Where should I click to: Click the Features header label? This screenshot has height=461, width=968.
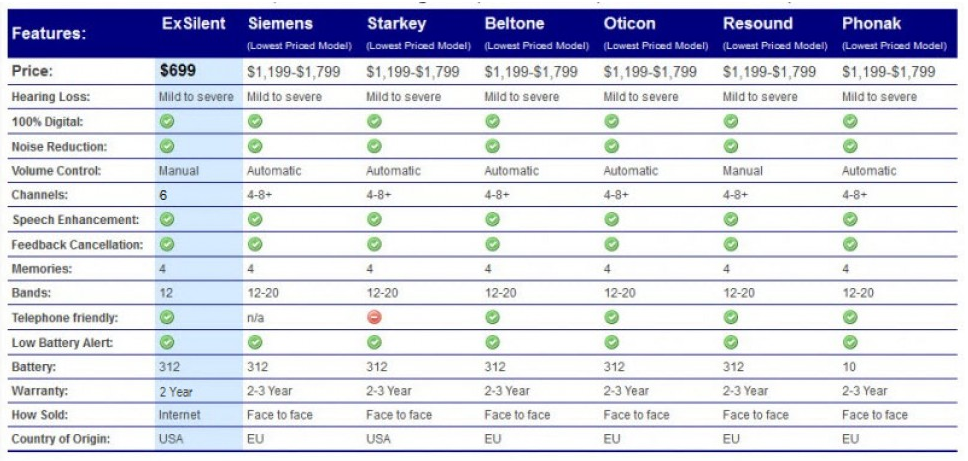click(x=49, y=34)
